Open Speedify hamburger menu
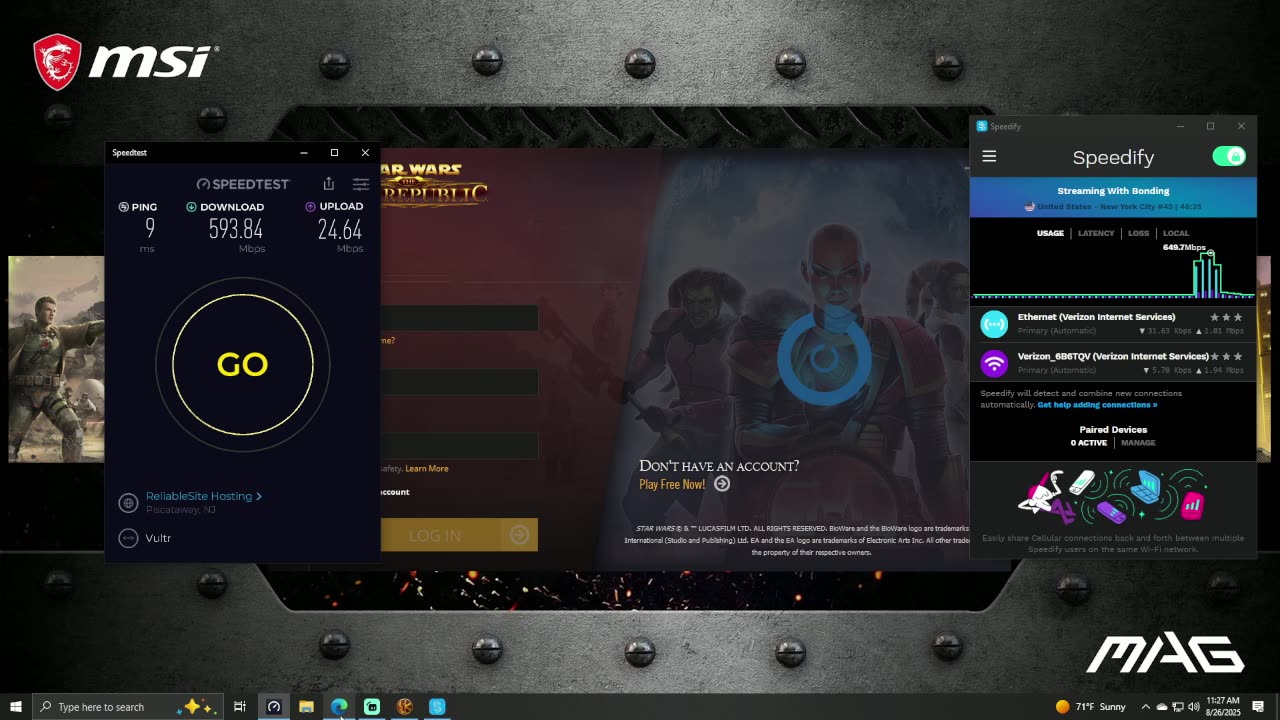This screenshot has width=1280, height=720. [x=989, y=157]
